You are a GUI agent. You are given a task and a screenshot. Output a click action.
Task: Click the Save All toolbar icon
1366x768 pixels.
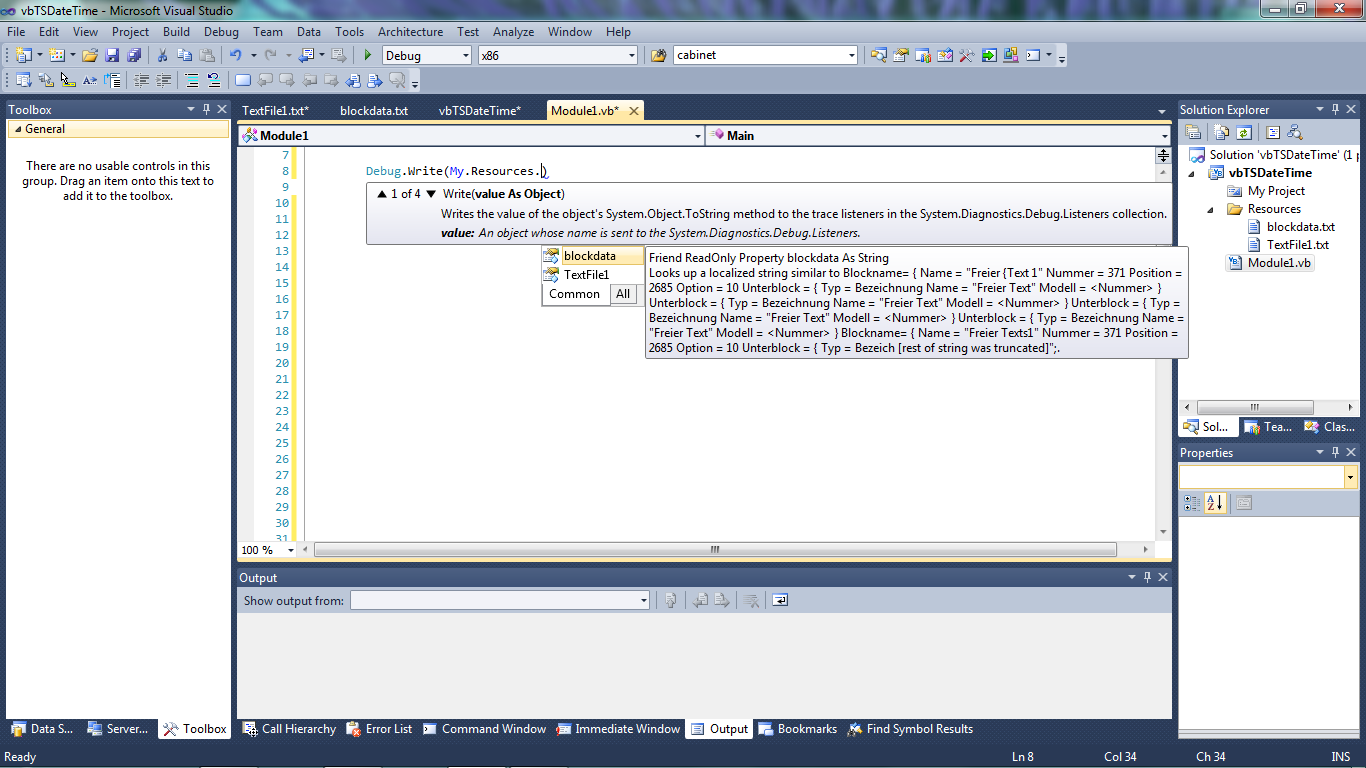[x=133, y=56]
